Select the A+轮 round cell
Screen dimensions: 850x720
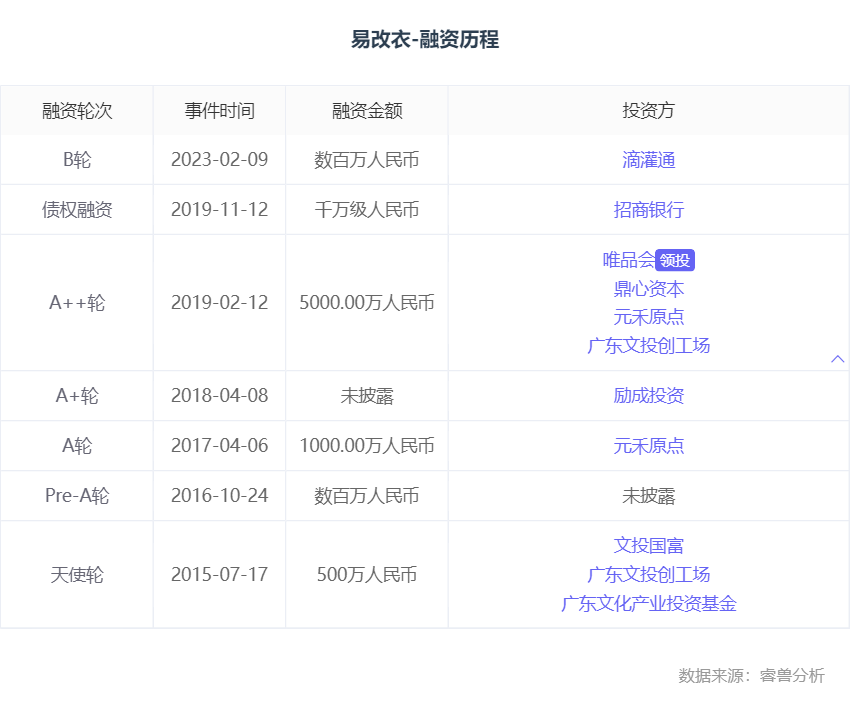[77, 396]
